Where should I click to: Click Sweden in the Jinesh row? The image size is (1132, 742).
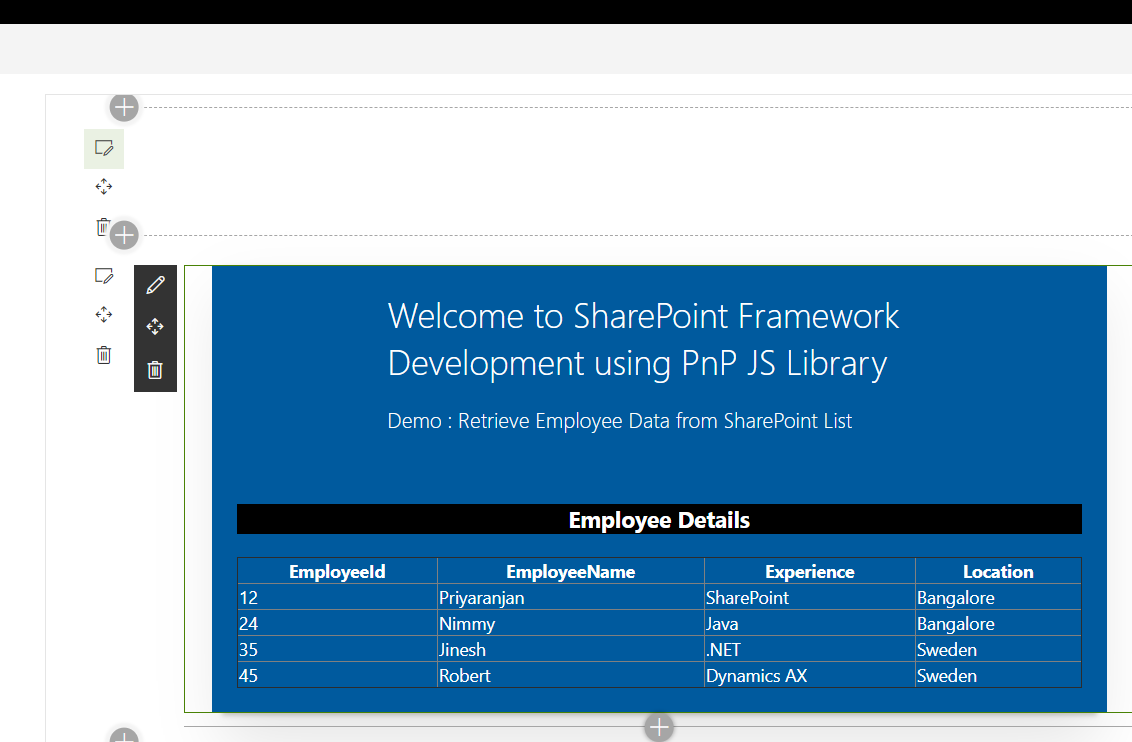click(998, 650)
